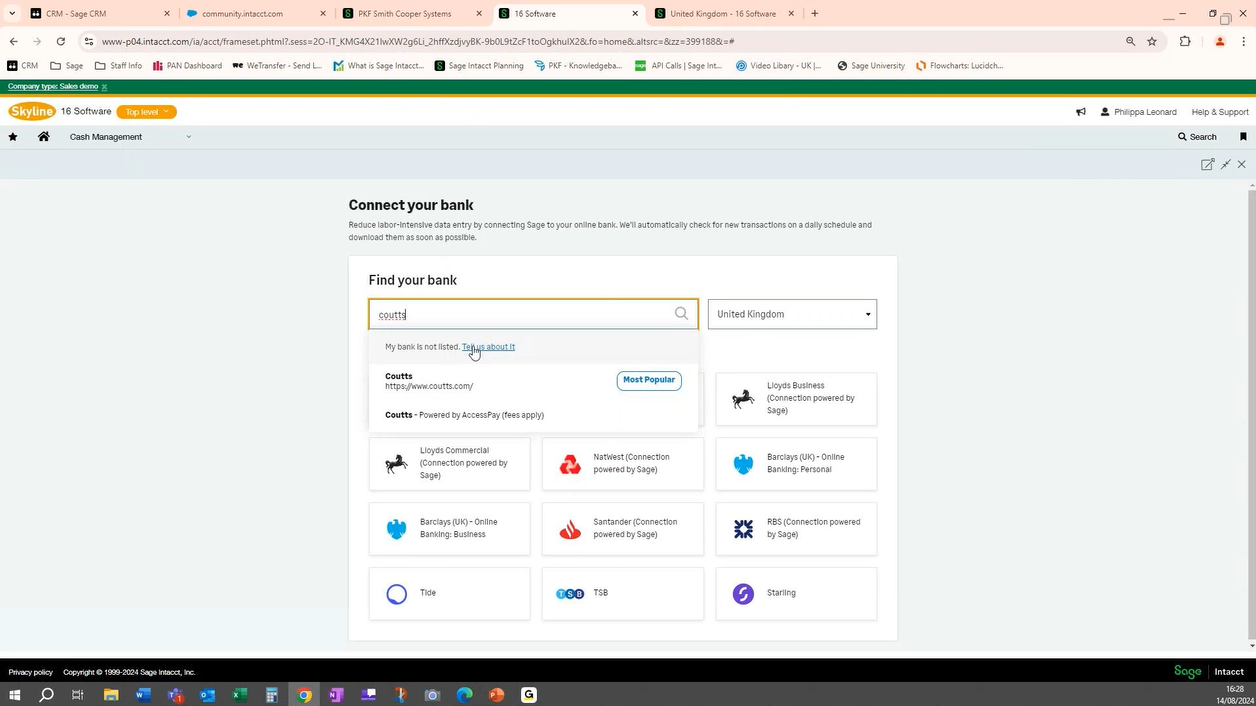Open the Windows Start menu
The height and width of the screenshot is (706, 1256).
[15, 695]
